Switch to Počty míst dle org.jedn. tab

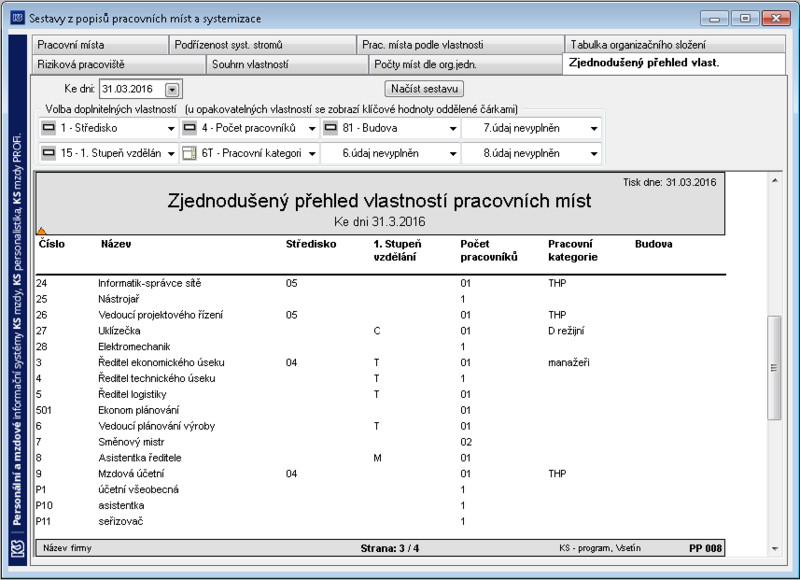(465, 65)
